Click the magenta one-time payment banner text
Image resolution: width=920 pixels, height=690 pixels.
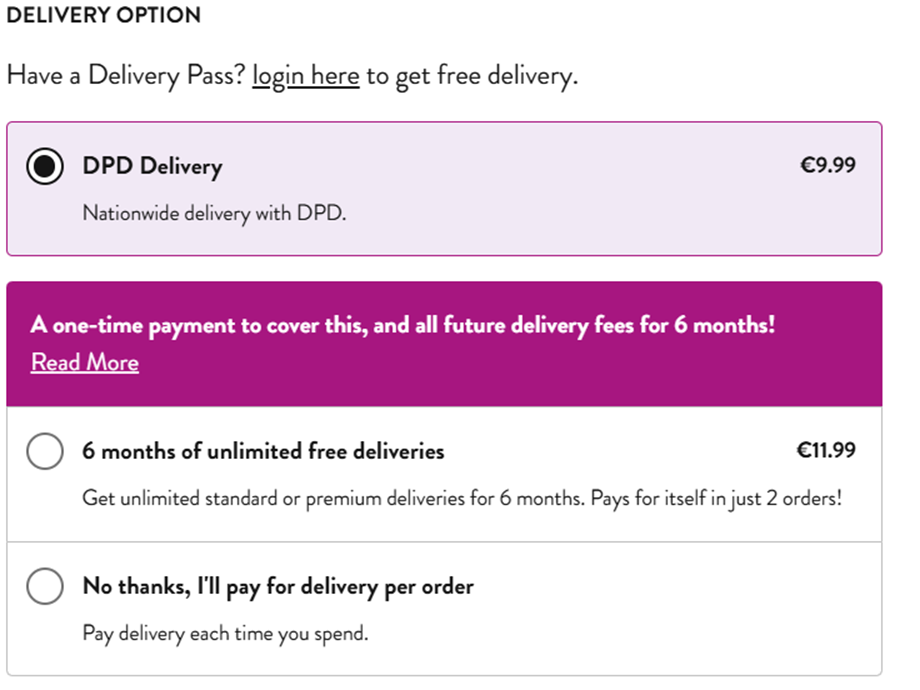click(403, 325)
